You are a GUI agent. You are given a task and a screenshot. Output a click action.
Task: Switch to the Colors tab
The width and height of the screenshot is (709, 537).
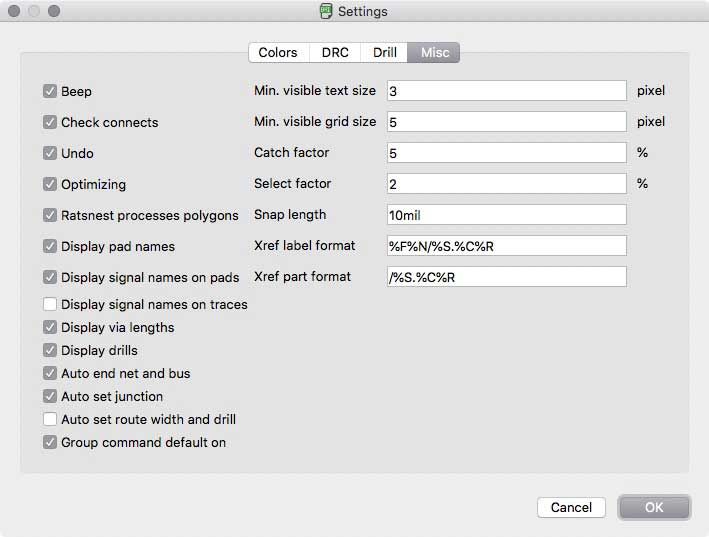point(278,52)
